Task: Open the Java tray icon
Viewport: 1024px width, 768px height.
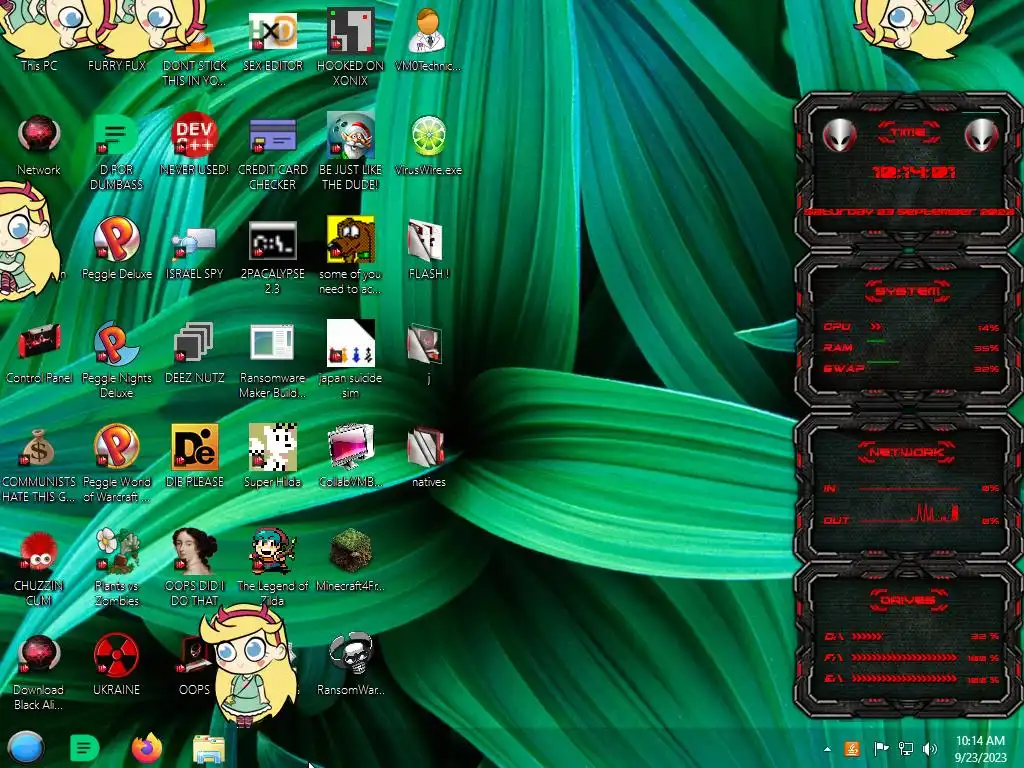Action: coord(852,749)
